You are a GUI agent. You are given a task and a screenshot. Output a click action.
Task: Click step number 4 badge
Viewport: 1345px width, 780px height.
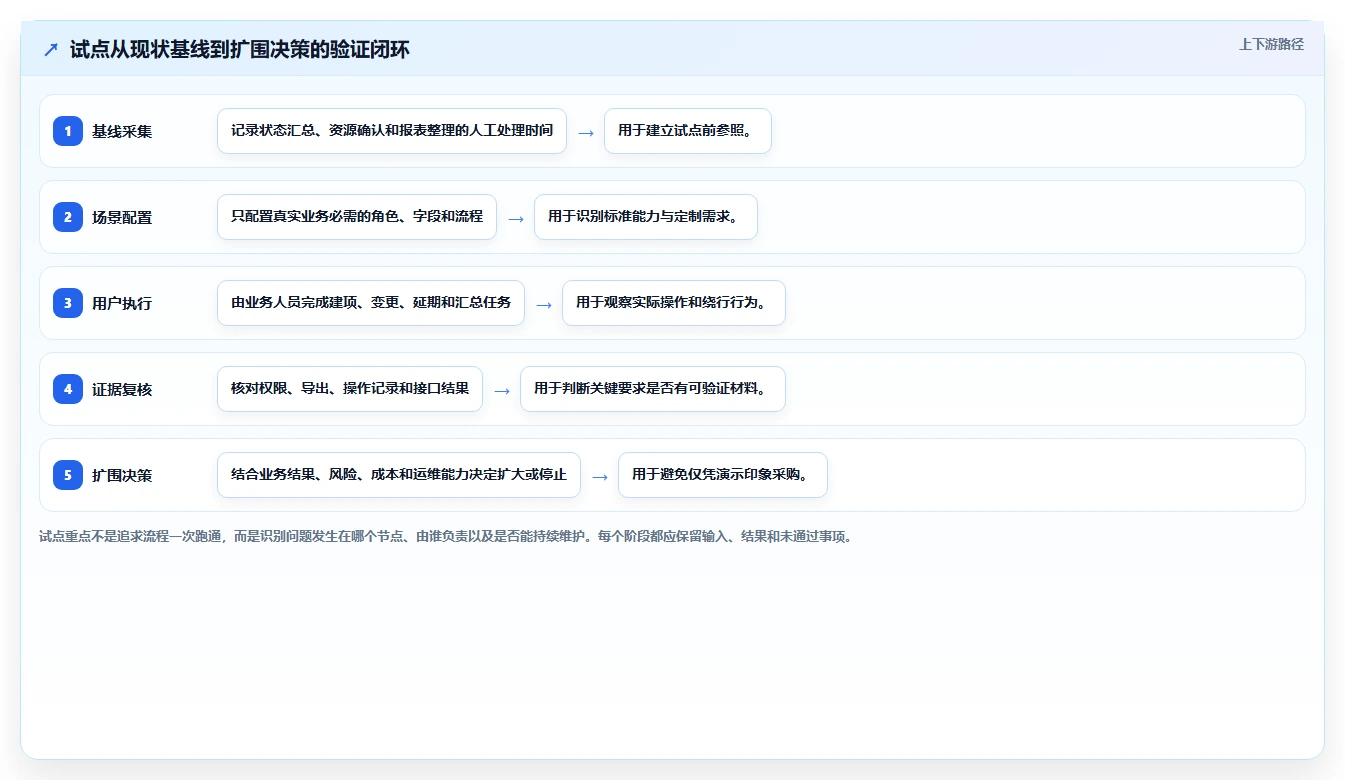[x=68, y=389]
